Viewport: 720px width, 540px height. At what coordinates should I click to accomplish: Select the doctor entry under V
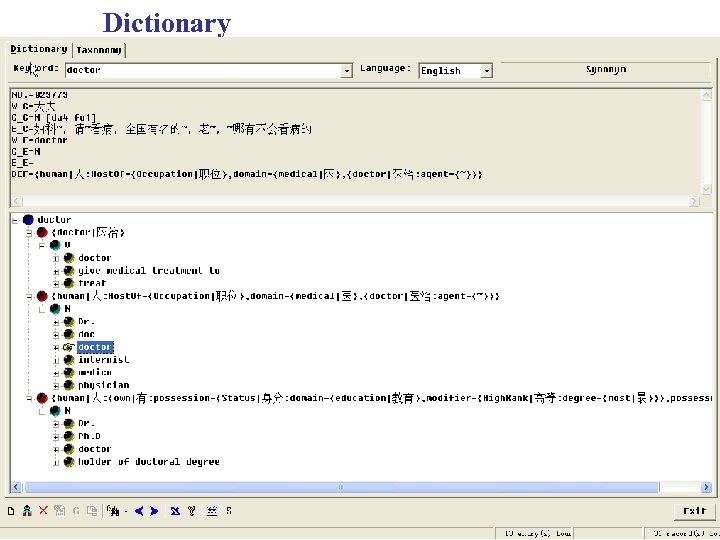pyautogui.click(x=95, y=258)
